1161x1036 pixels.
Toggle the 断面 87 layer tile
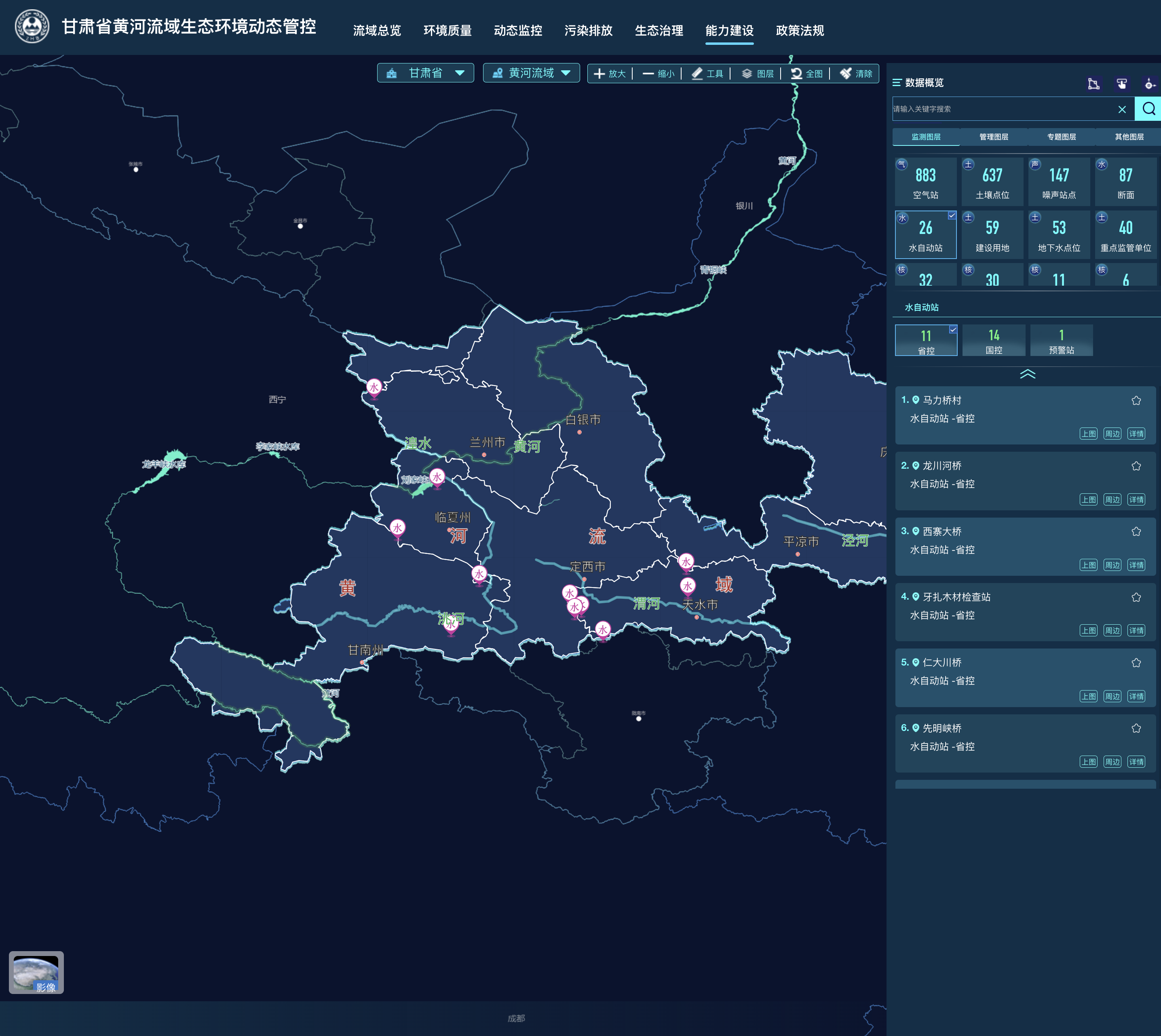coord(1125,181)
